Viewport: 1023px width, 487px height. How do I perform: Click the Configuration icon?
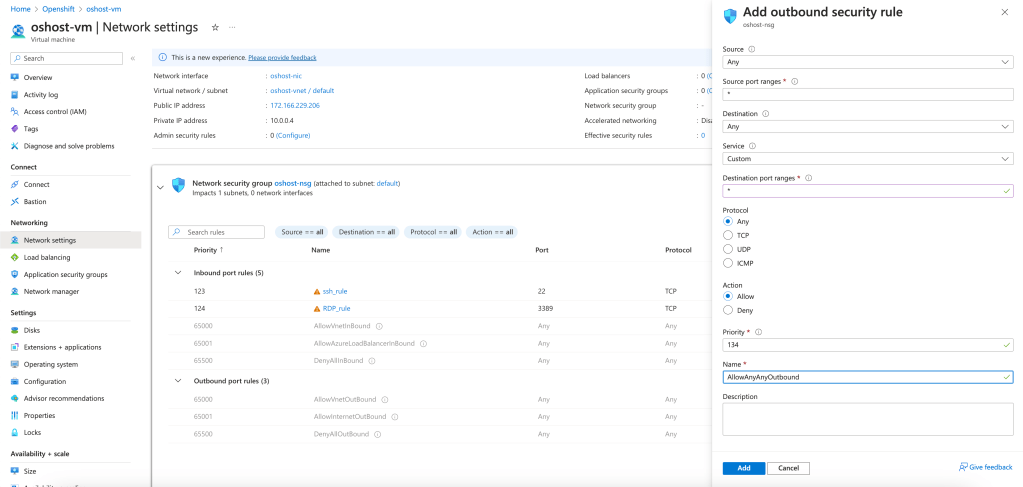(15, 381)
